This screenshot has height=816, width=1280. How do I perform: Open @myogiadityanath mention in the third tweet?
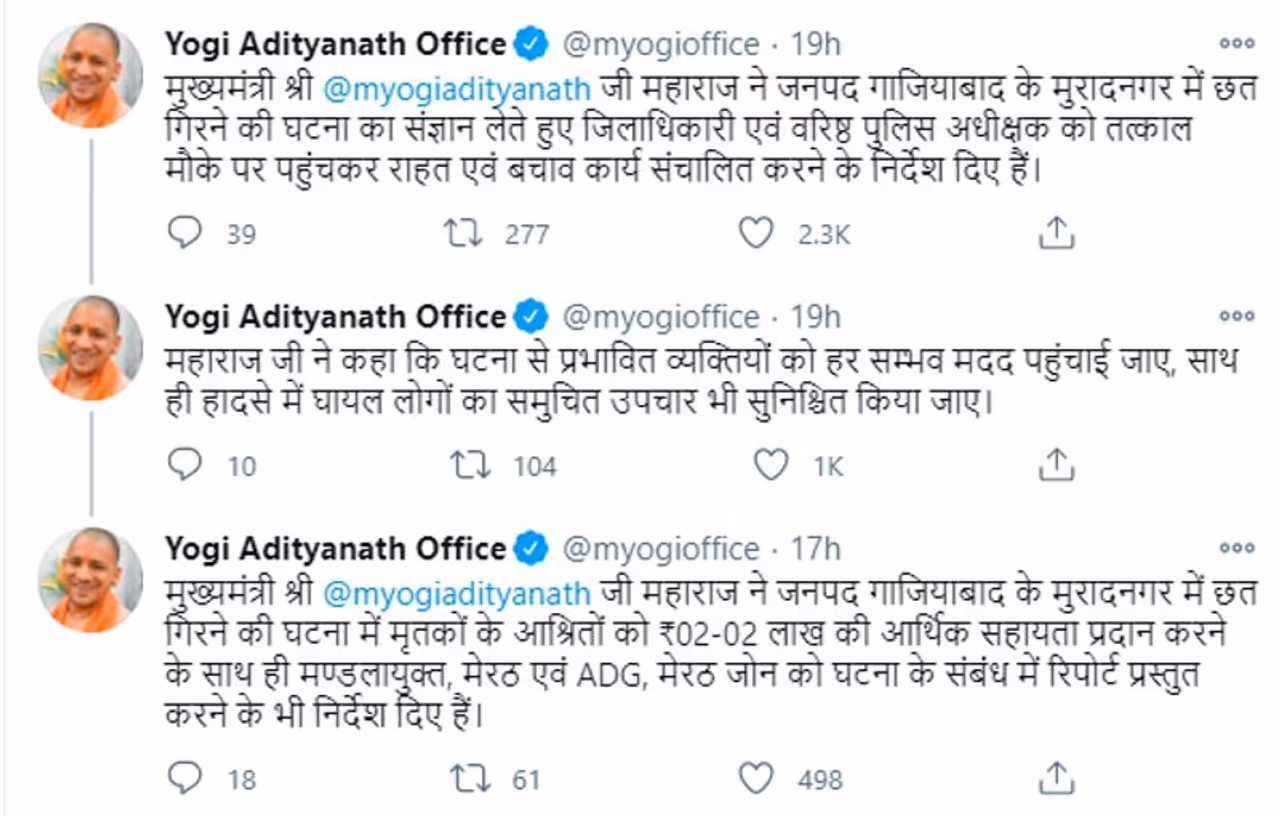pyautogui.click(x=458, y=593)
